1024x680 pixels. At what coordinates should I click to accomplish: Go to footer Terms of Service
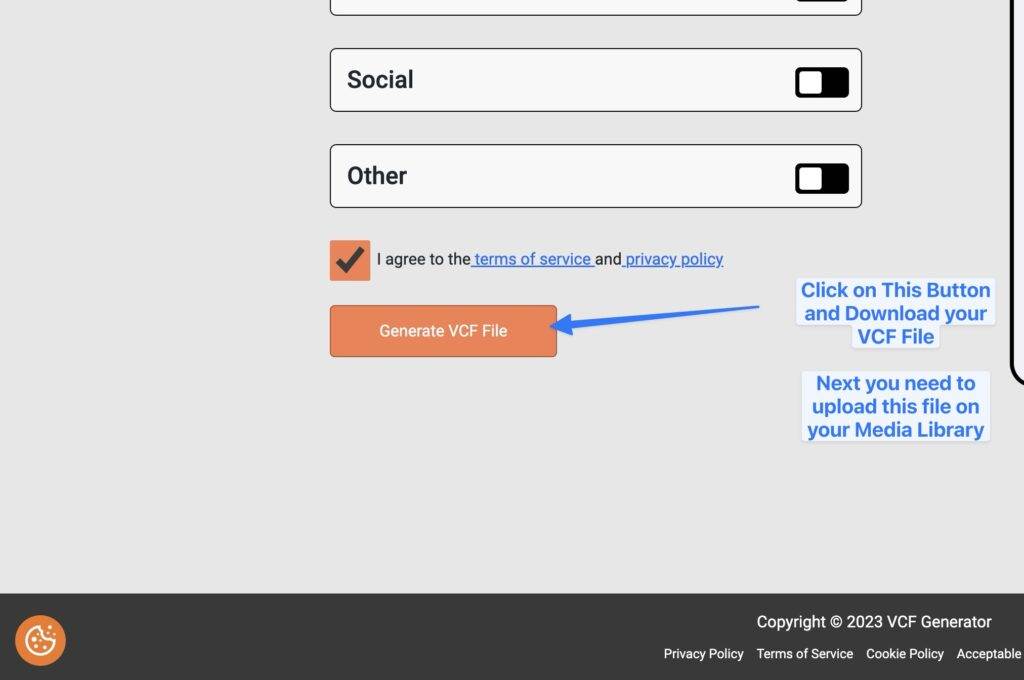pos(804,654)
